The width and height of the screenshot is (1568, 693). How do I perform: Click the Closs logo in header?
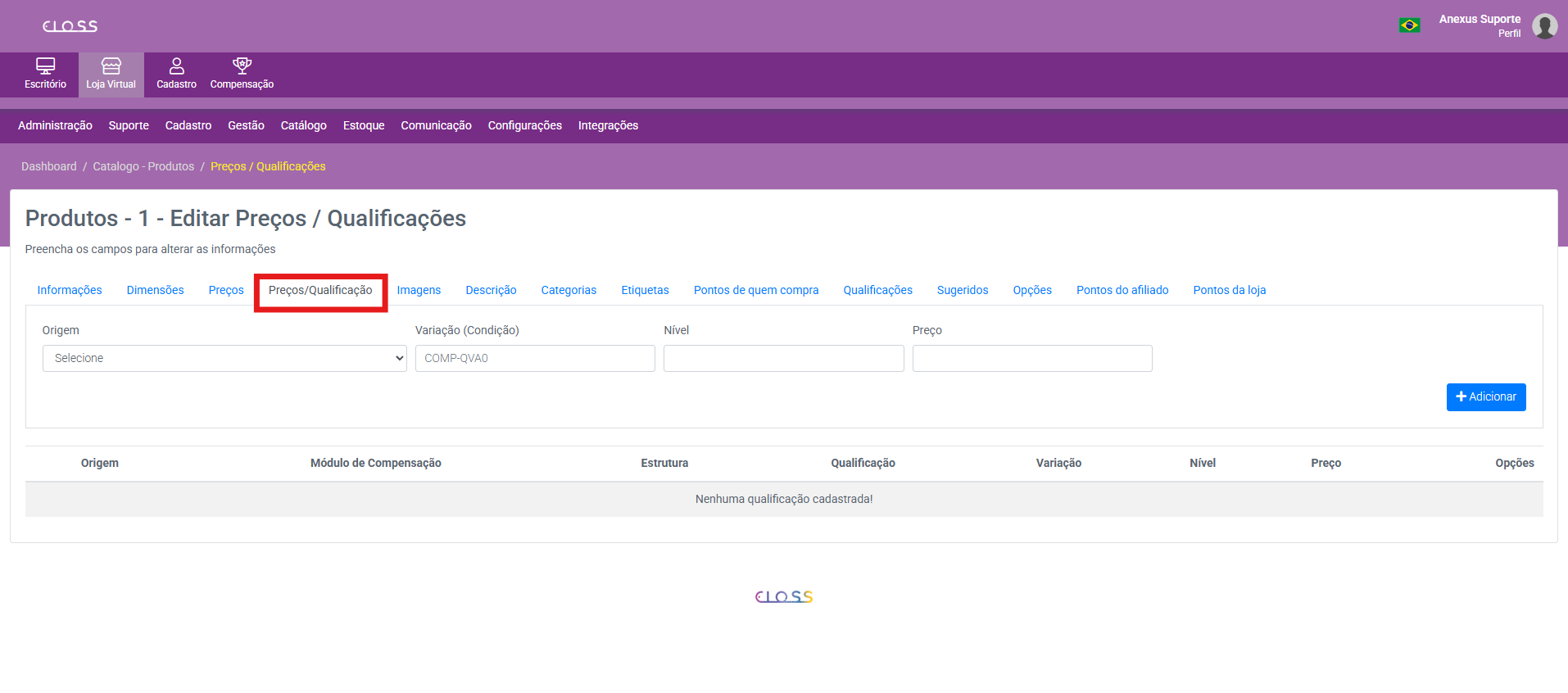click(x=70, y=26)
